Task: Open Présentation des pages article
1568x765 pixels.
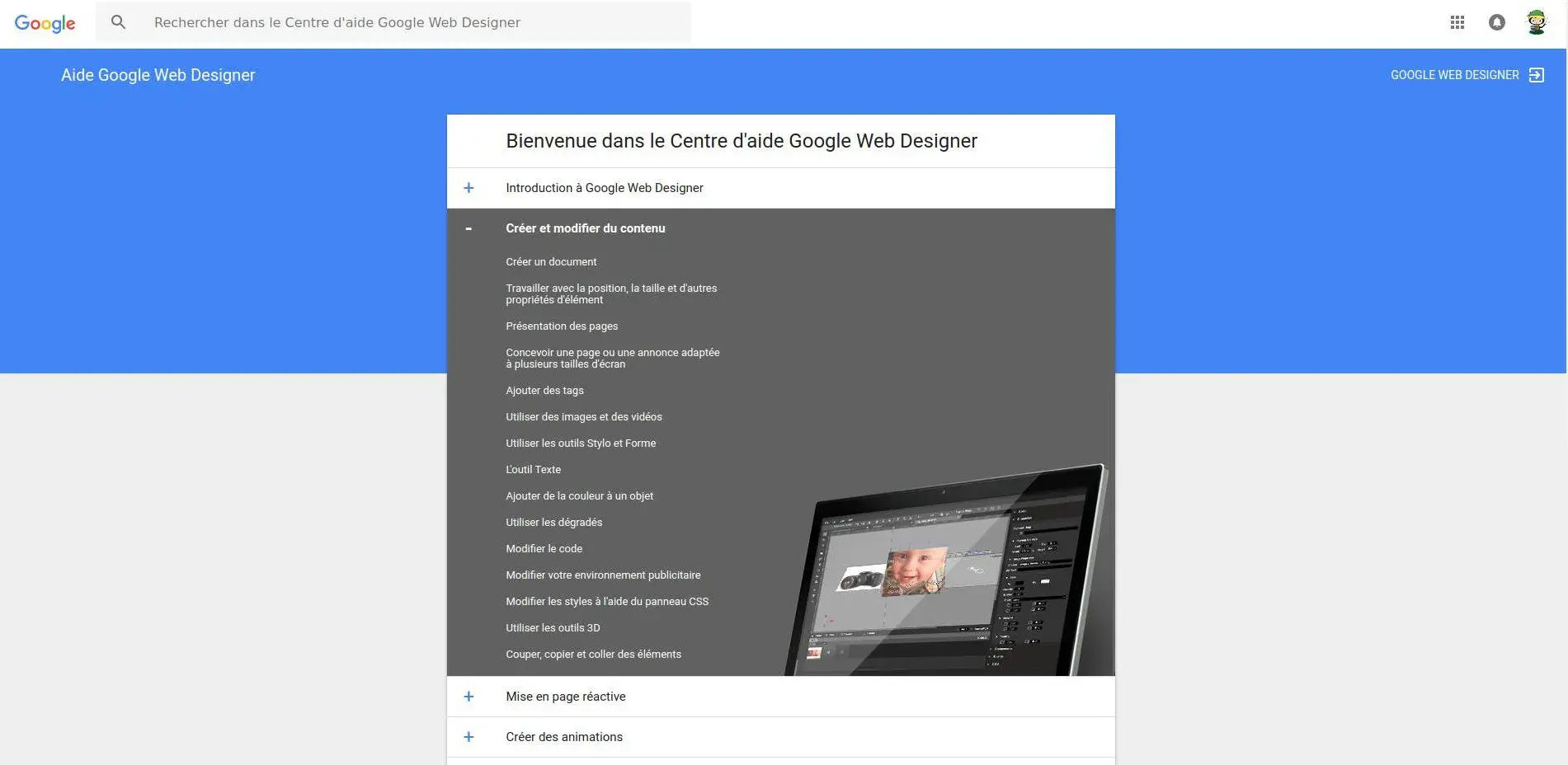Action: coord(562,326)
